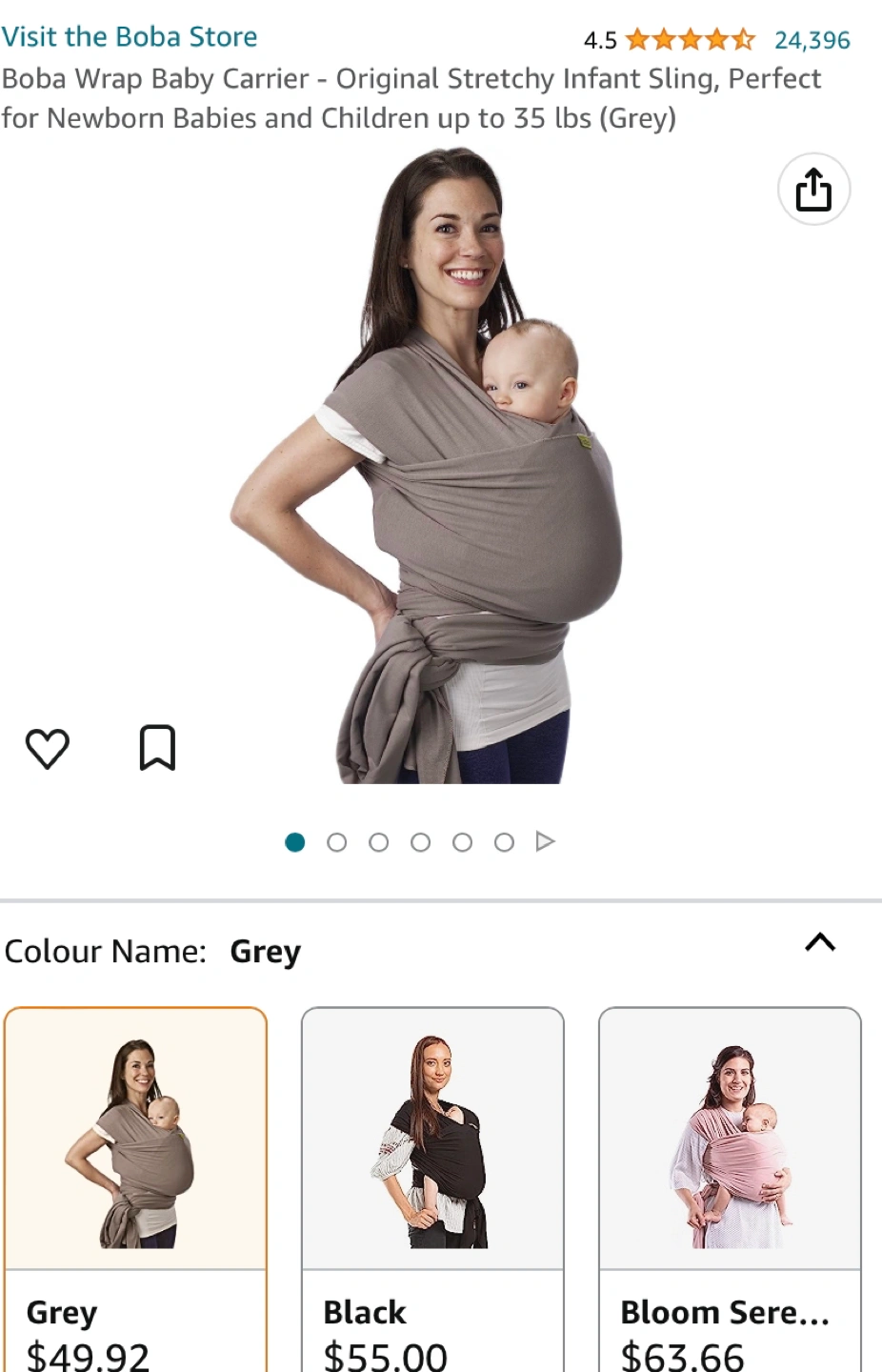This screenshot has height=1372, width=882.
Task: Jump to sixth image carousel dot
Action: point(505,842)
